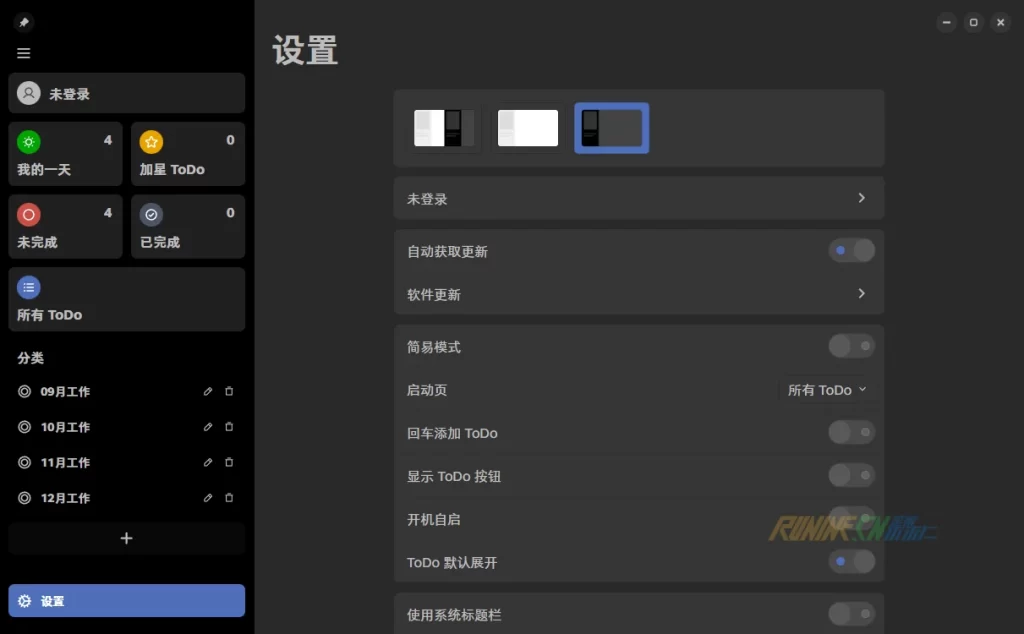This screenshot has width=1024, height=634.
Task: Collapse sidebar with hamburger menu icon
Action: [24, 54]
